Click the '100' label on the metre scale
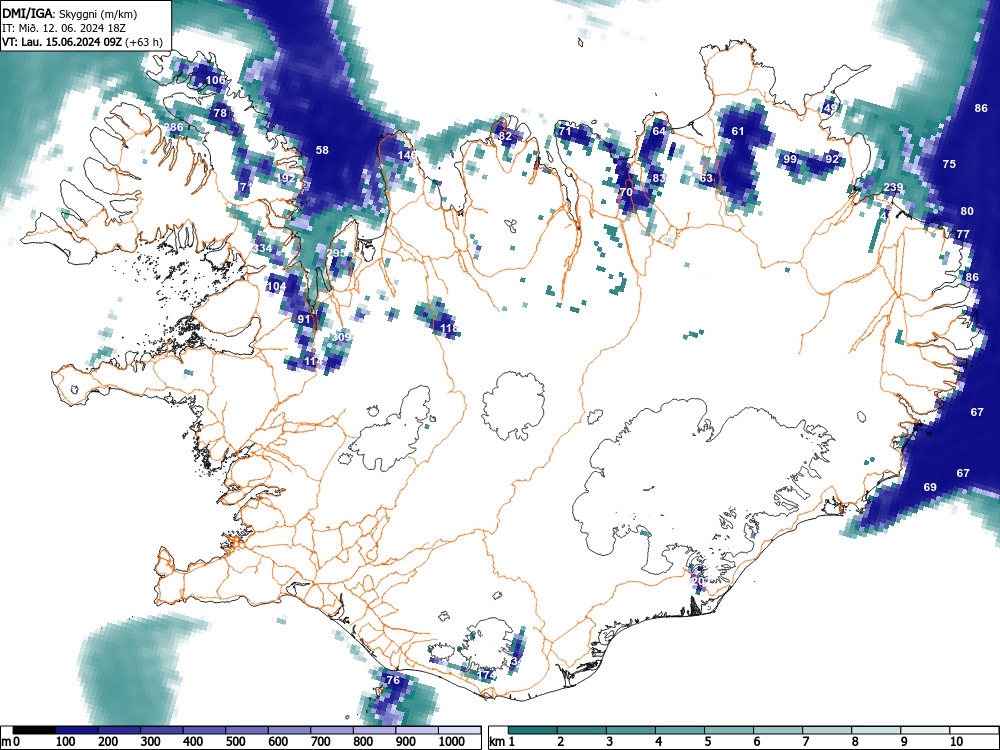This screenshot has width=1000, height=750. (66, 741)
